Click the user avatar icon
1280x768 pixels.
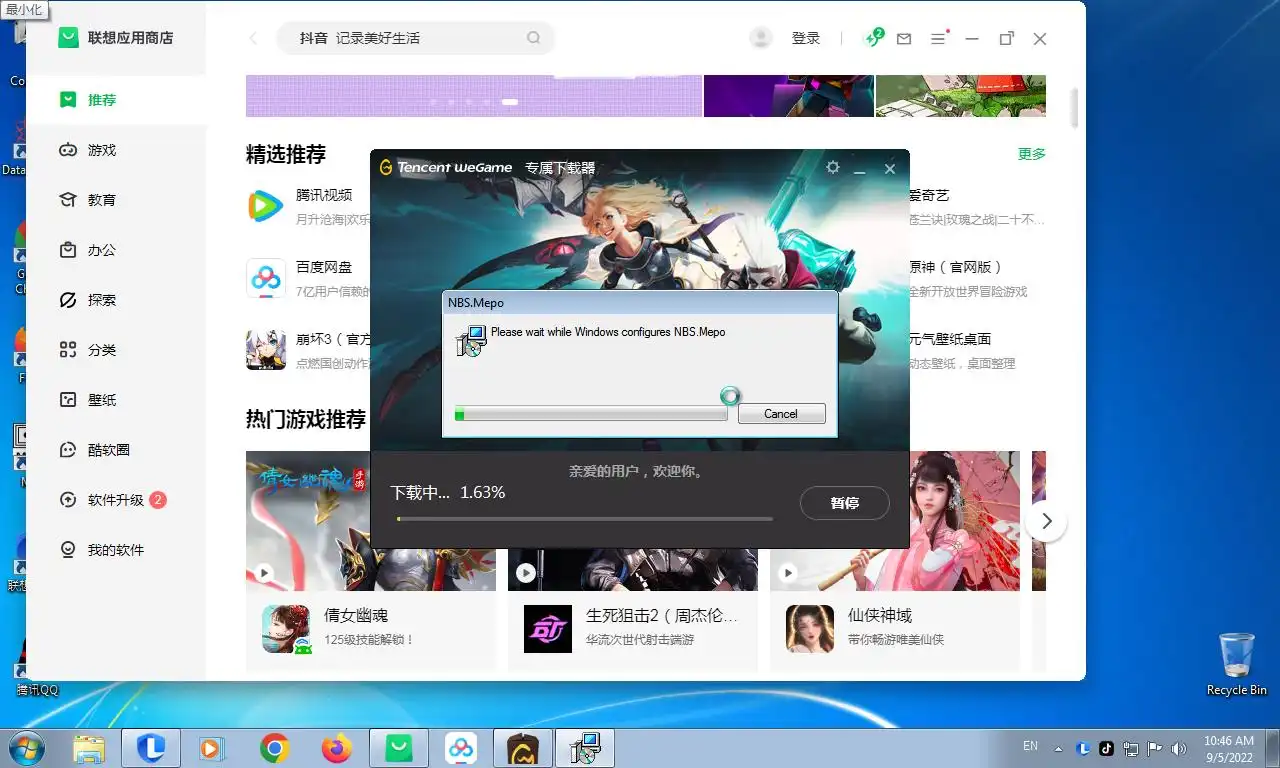[761, 38]
